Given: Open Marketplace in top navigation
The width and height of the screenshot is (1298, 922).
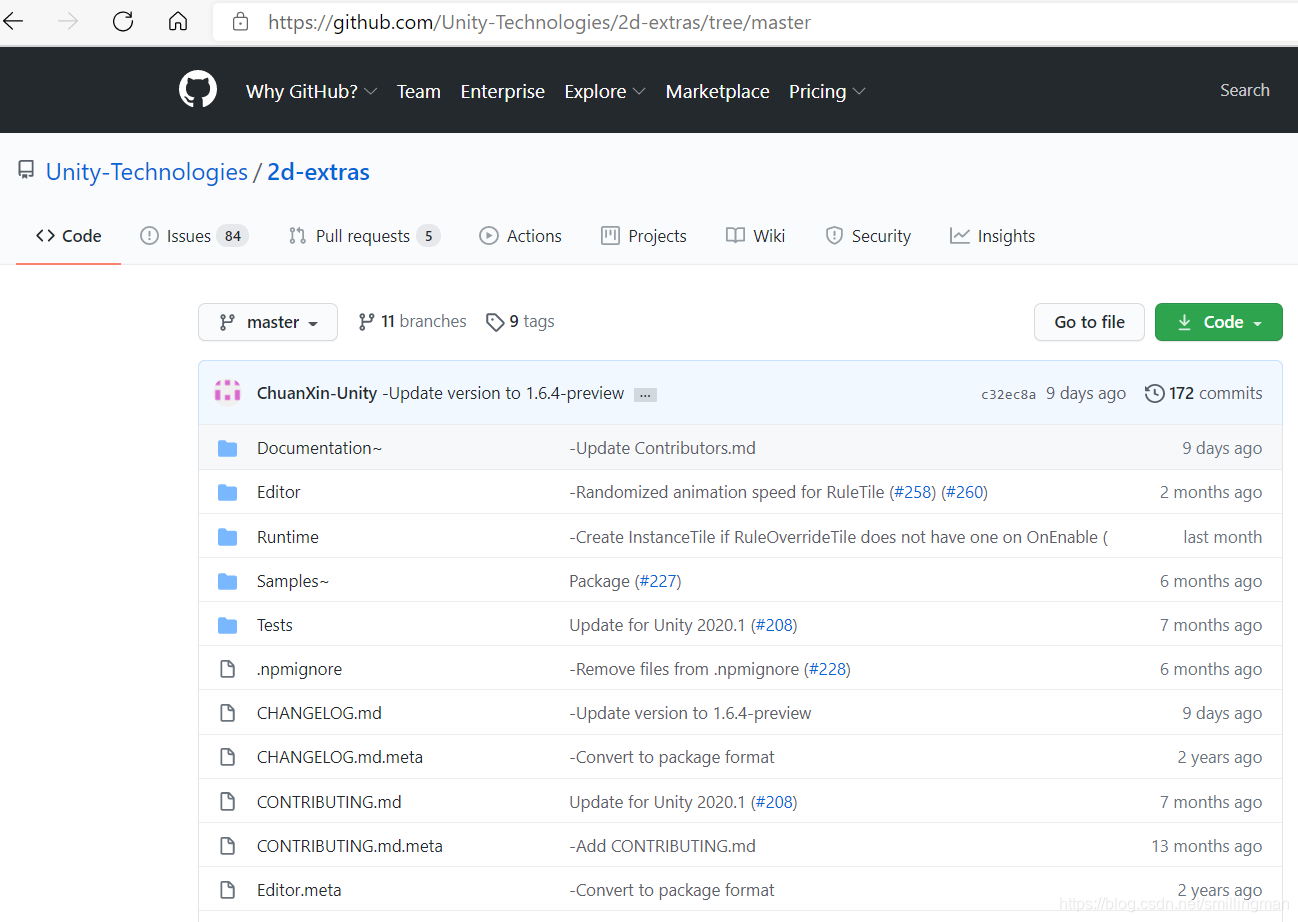Looking at the screenshot, I should (717, 91).
